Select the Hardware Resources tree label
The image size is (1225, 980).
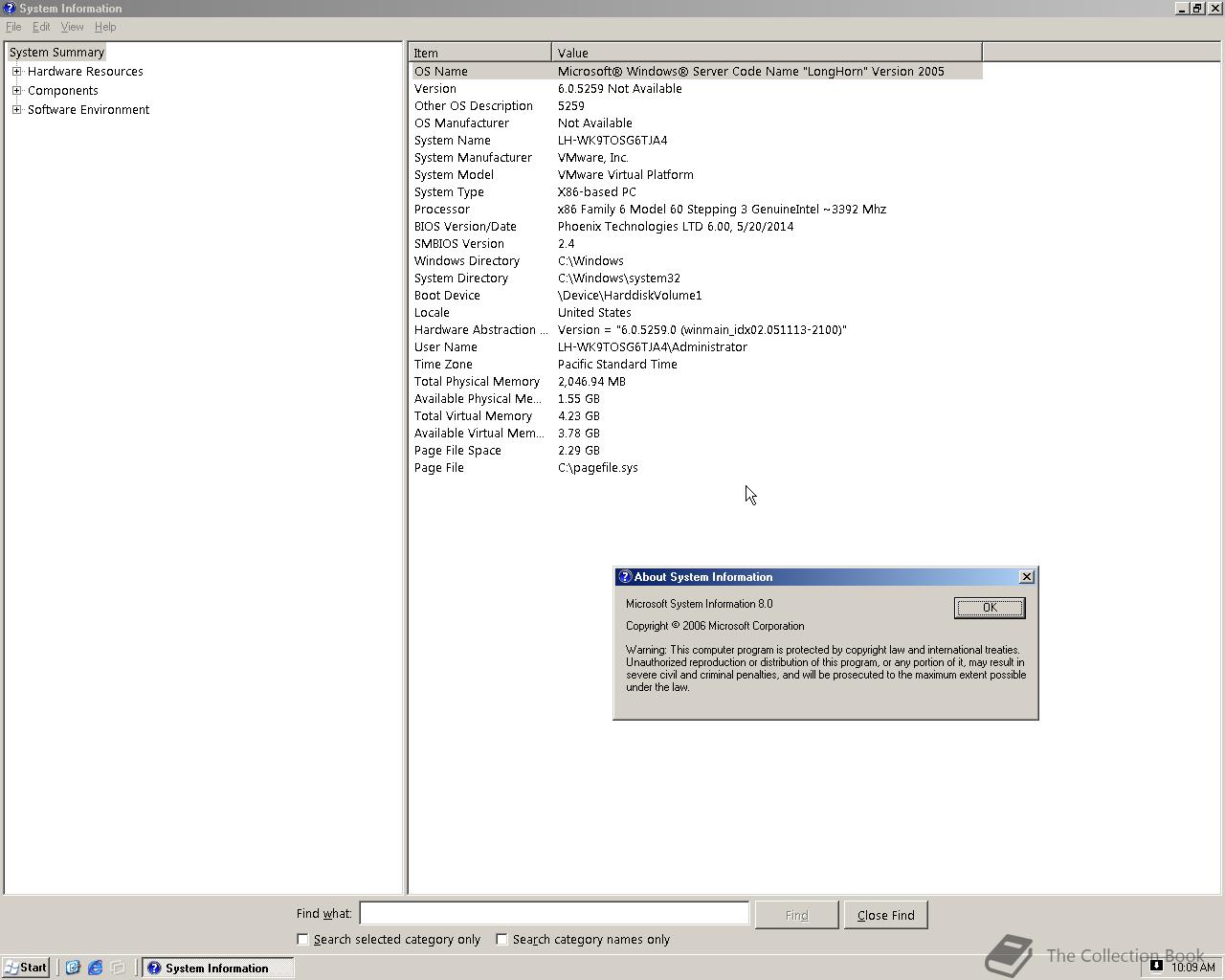pos(85,71)
